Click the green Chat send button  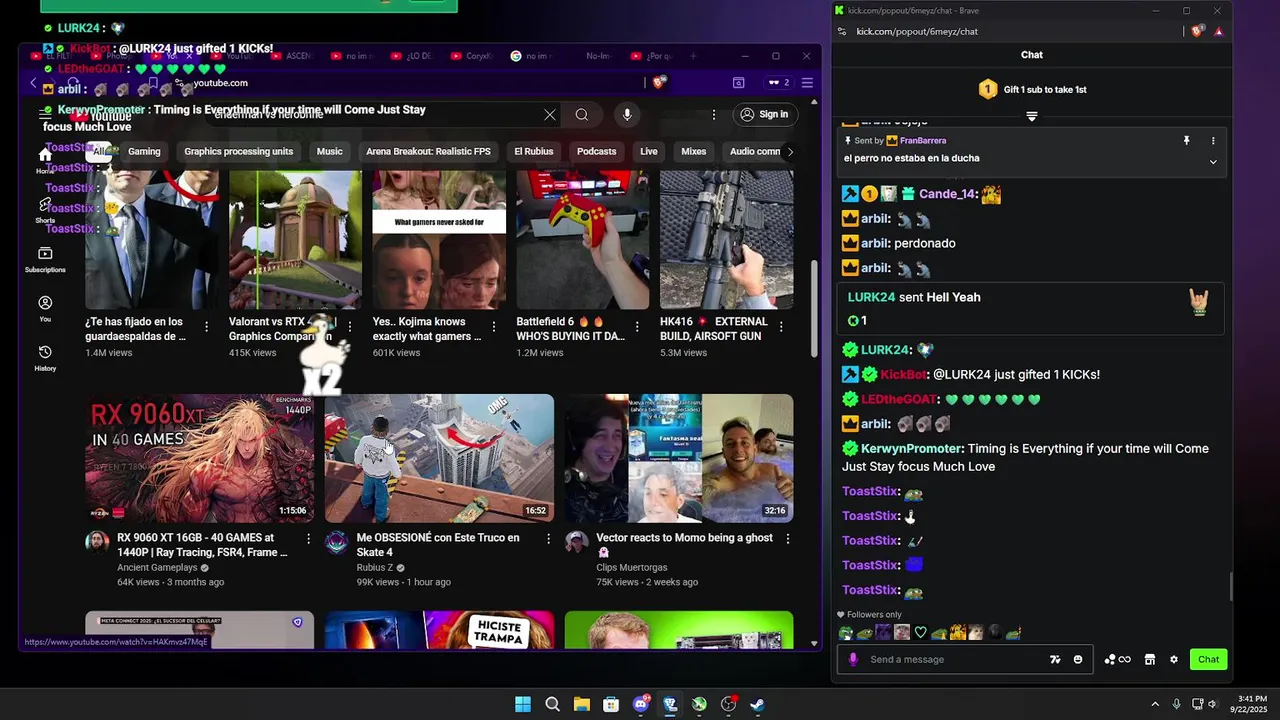[x=1209, y=660]
